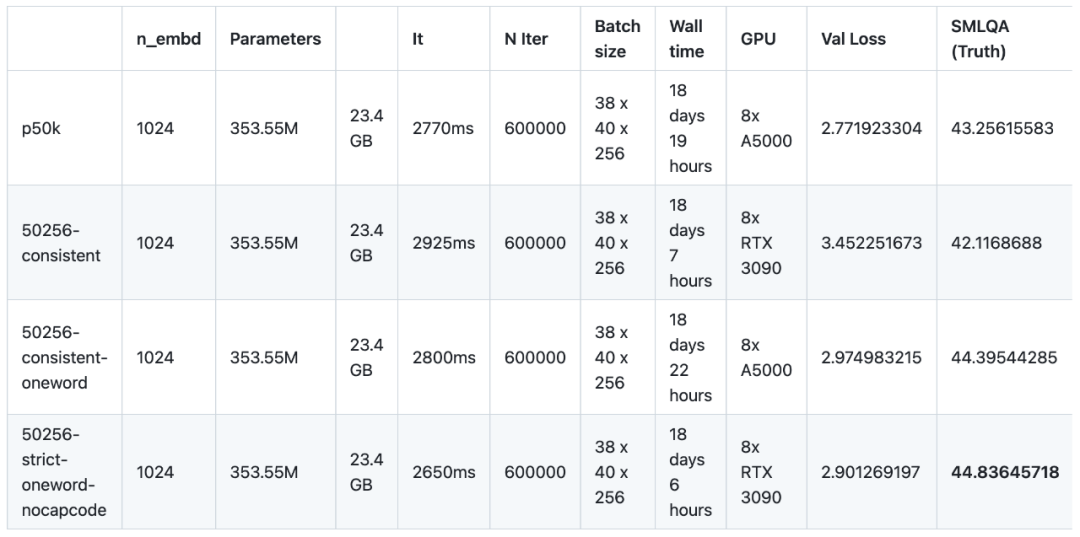The height and width of the screenshot is (537, 1080).
Task: Click the 2.974983215 val loss cell
Action: (x=871, y=357)
